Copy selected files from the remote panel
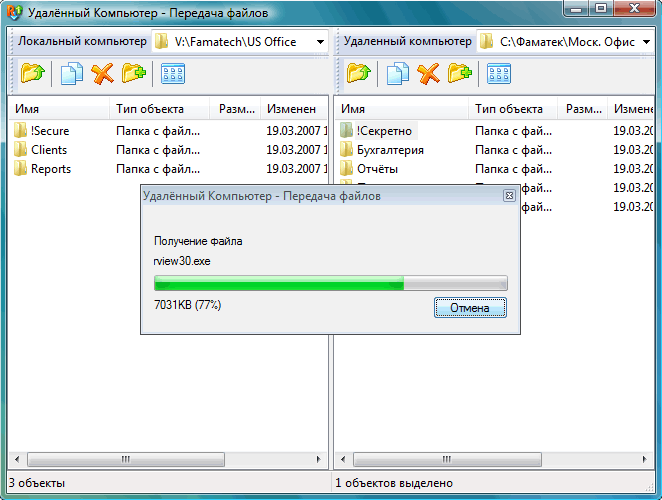This screenshot has height=500, width=662. (397, 73)
